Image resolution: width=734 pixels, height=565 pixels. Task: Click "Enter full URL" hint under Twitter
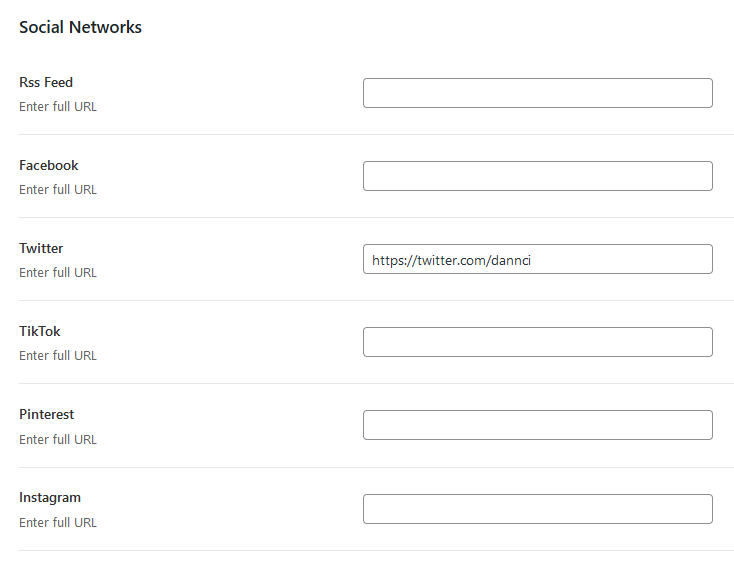[58, 272]
